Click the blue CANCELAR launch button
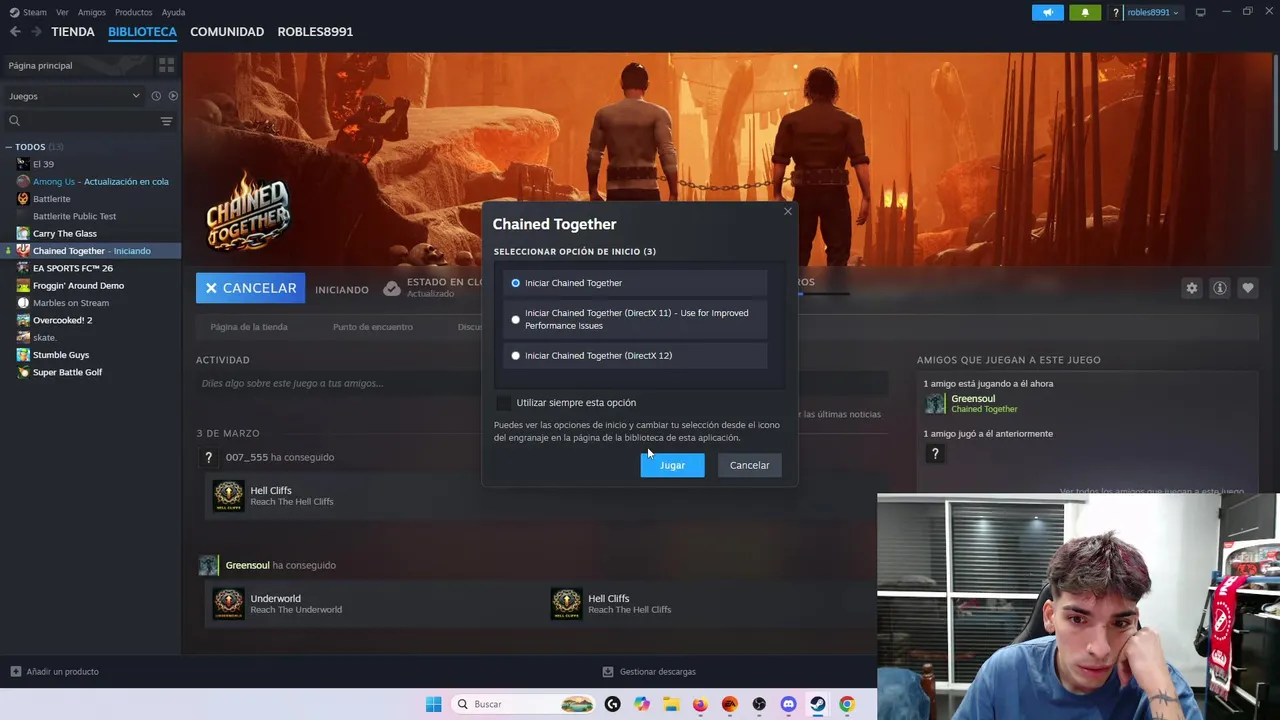 (250, 288)
